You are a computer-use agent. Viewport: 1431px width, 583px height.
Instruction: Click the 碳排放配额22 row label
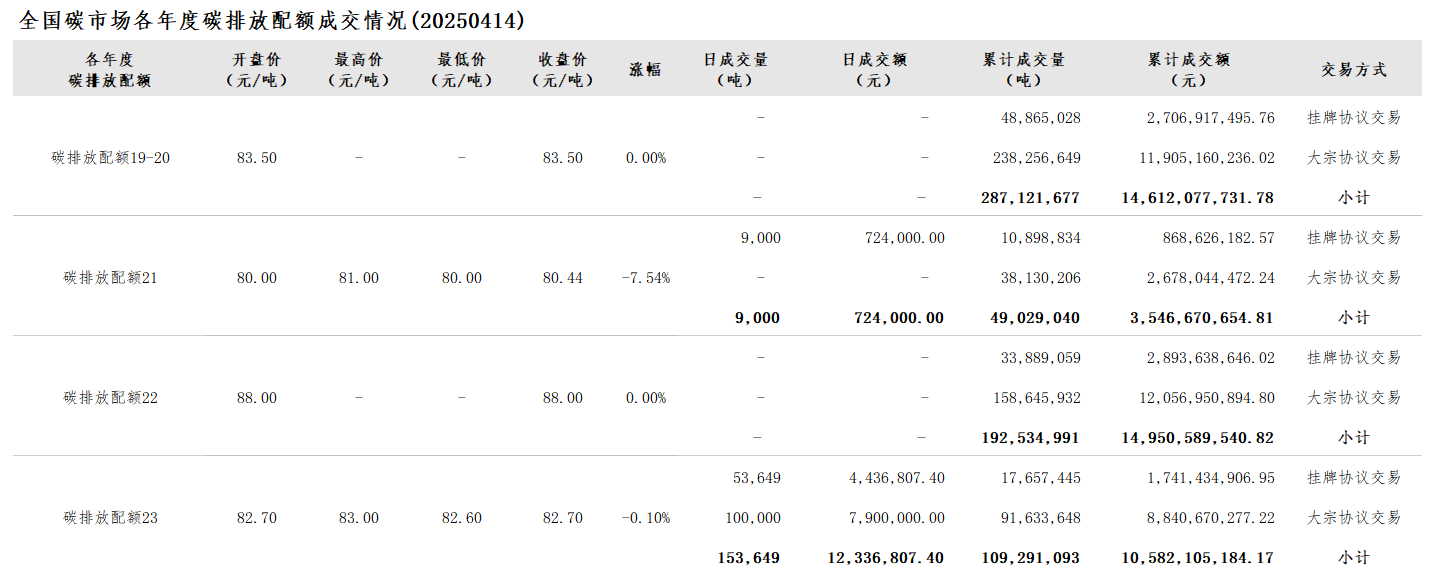(x=111, y=398)
